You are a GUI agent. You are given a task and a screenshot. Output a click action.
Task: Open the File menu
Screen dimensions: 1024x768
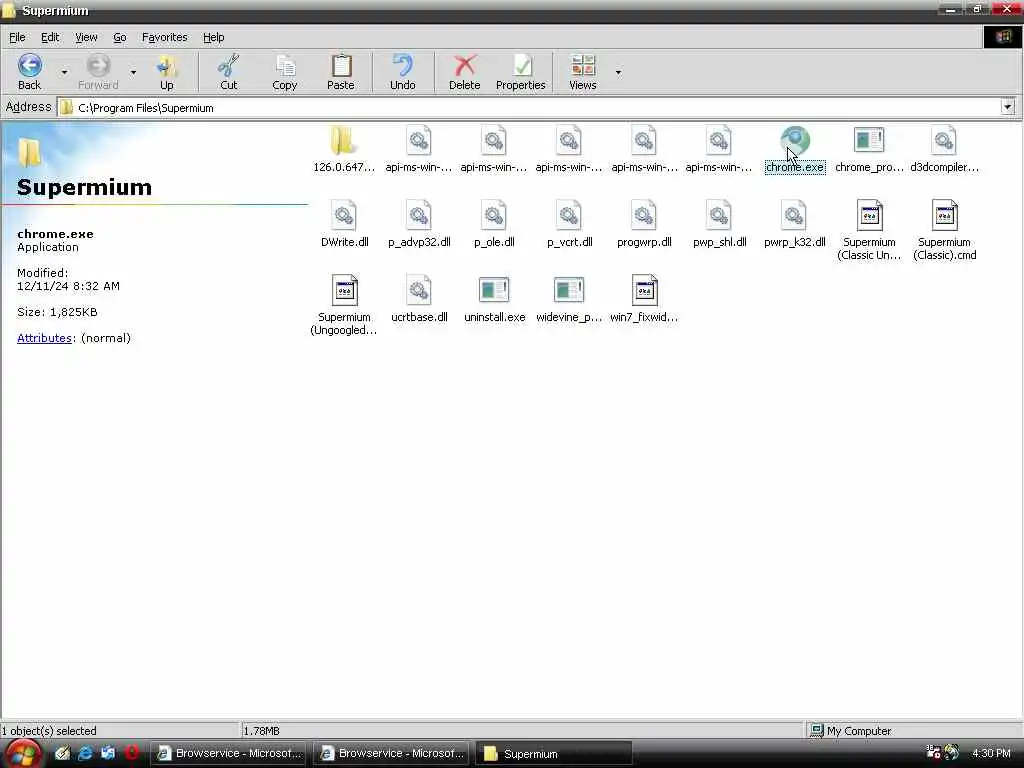click(x=17, y=37)
